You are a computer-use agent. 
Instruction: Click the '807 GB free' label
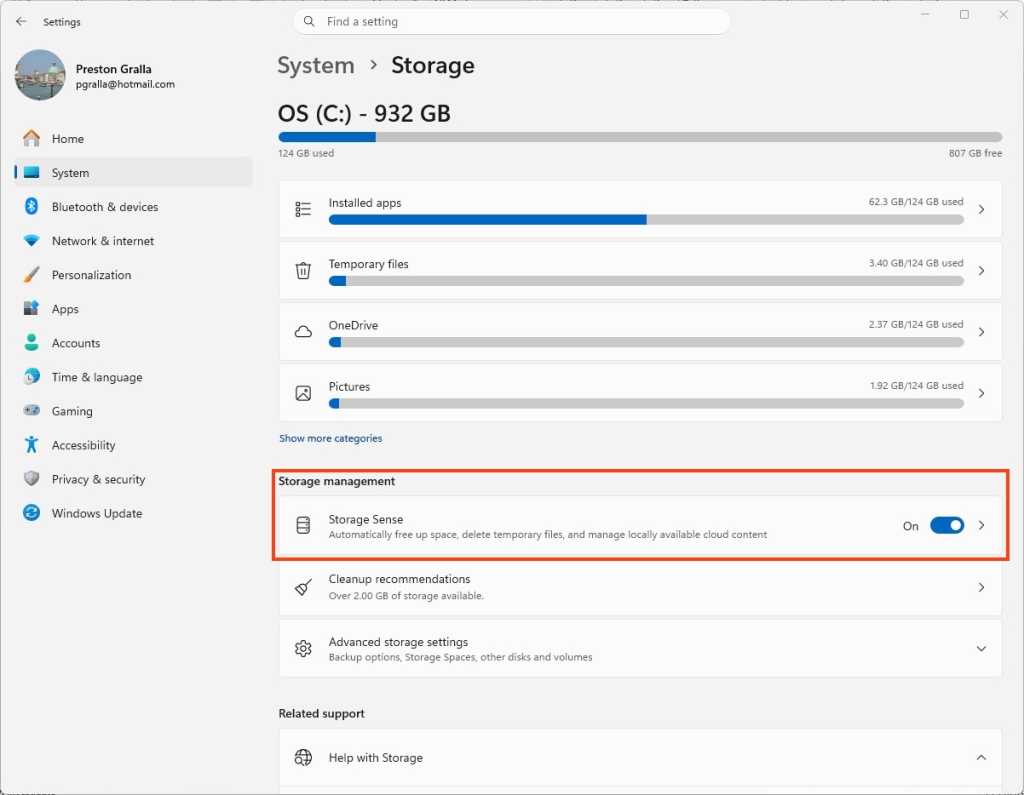[975, 153]
